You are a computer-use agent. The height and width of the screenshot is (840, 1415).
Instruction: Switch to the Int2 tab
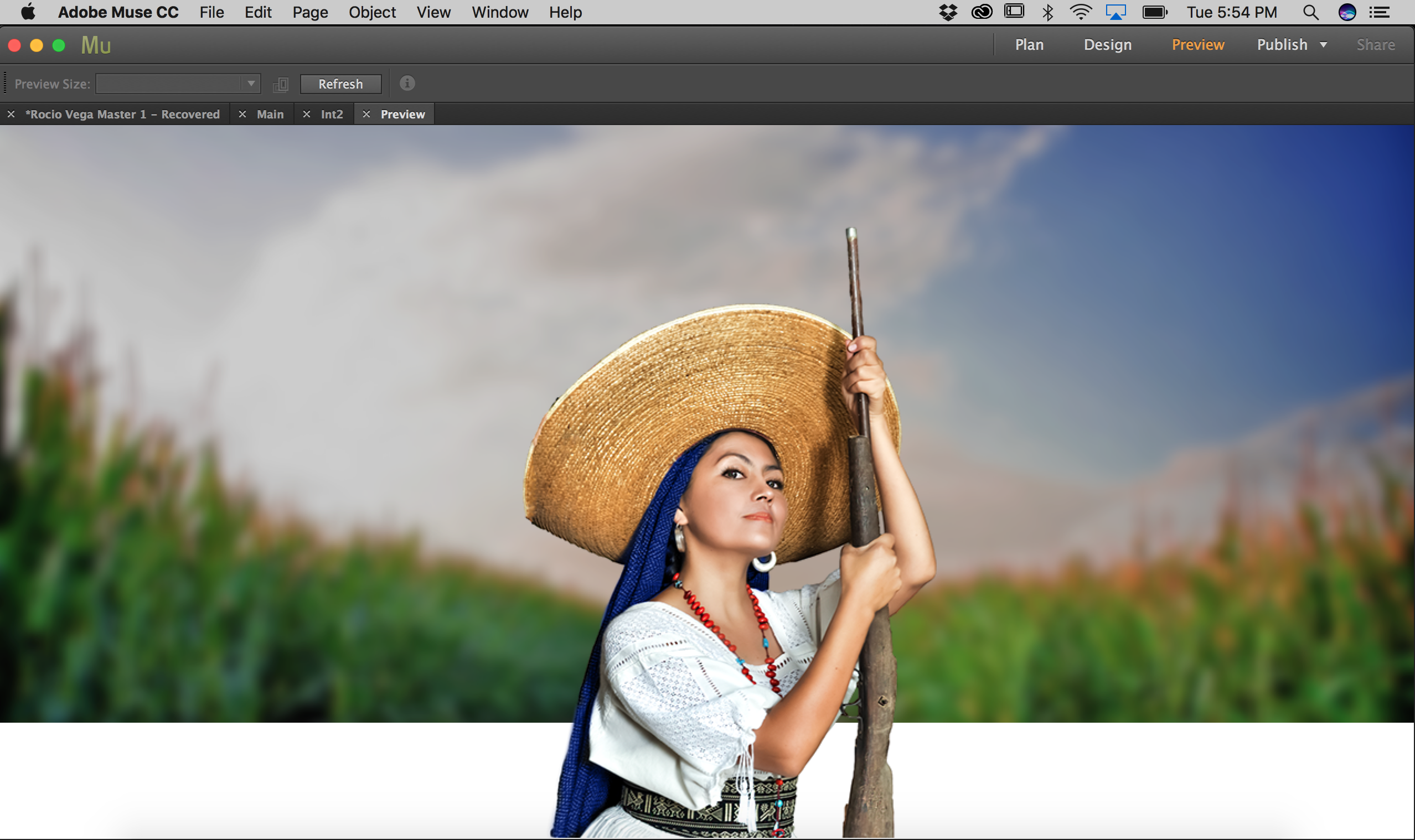(x=332, y=115)
